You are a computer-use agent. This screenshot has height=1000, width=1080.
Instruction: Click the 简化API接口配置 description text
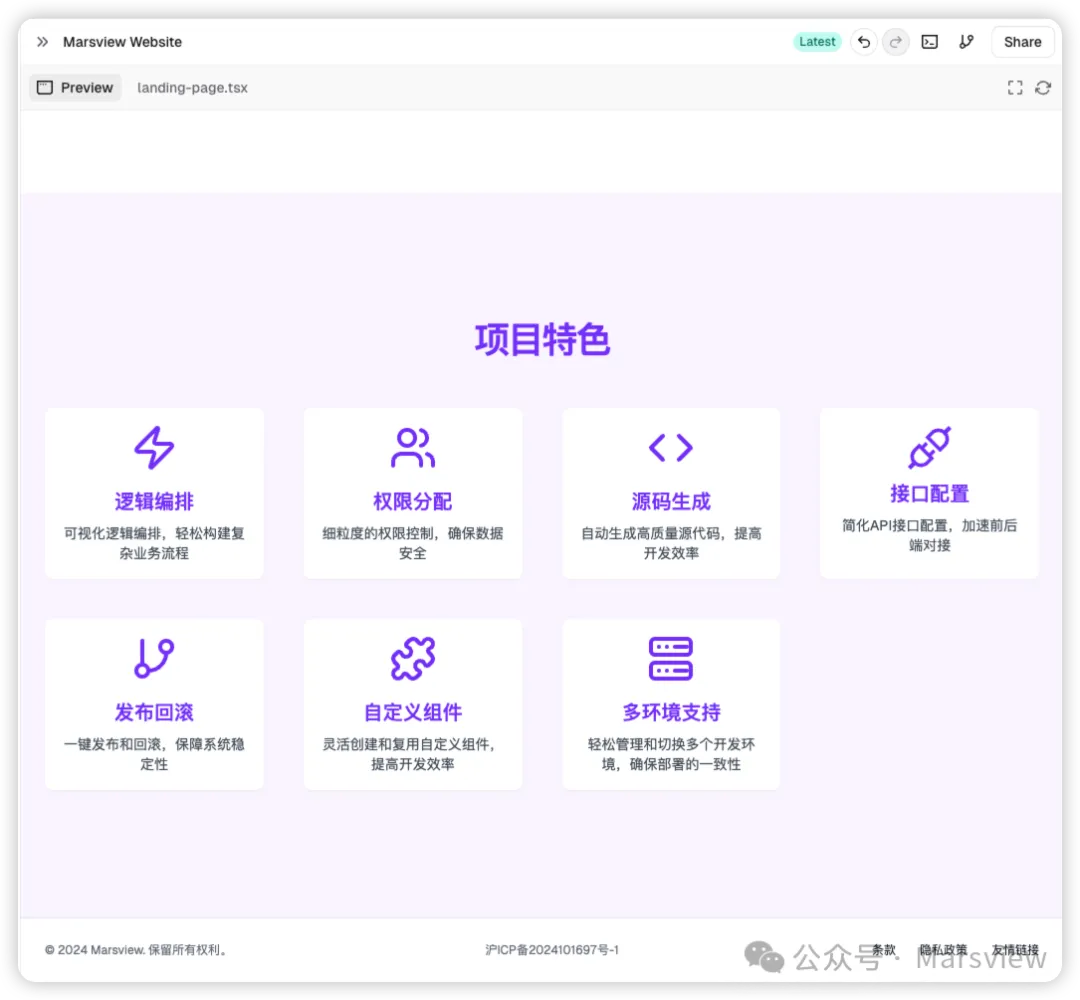929,535
